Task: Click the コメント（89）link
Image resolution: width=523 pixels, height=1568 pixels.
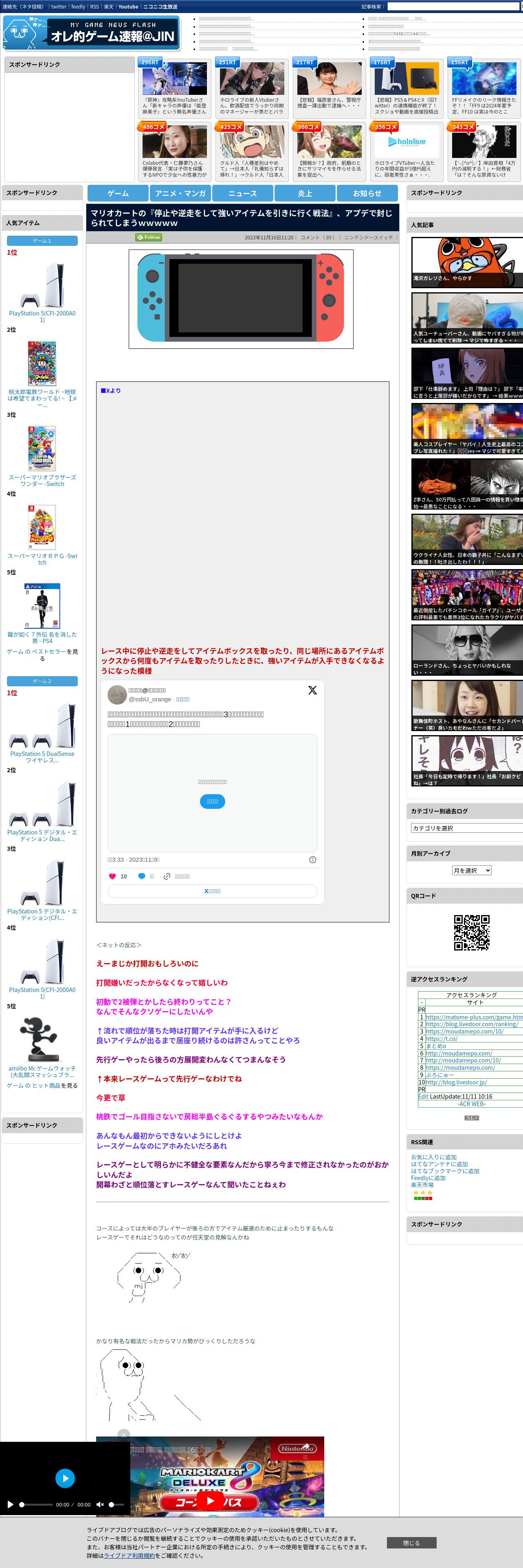Action: click(319, 237)
